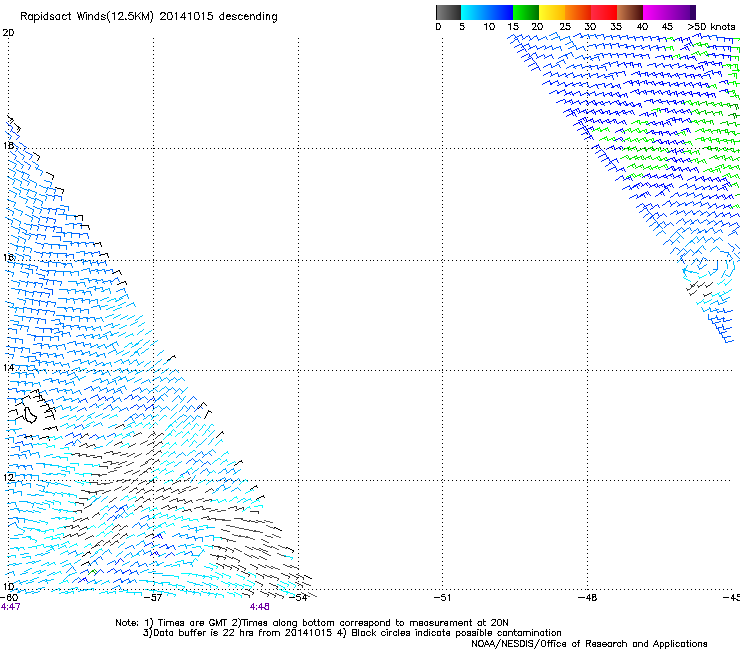Select the cyan-to-blue 5–15 knots color segment
The height and width of the screenshot is (650, 740).
tap(487, 12)
